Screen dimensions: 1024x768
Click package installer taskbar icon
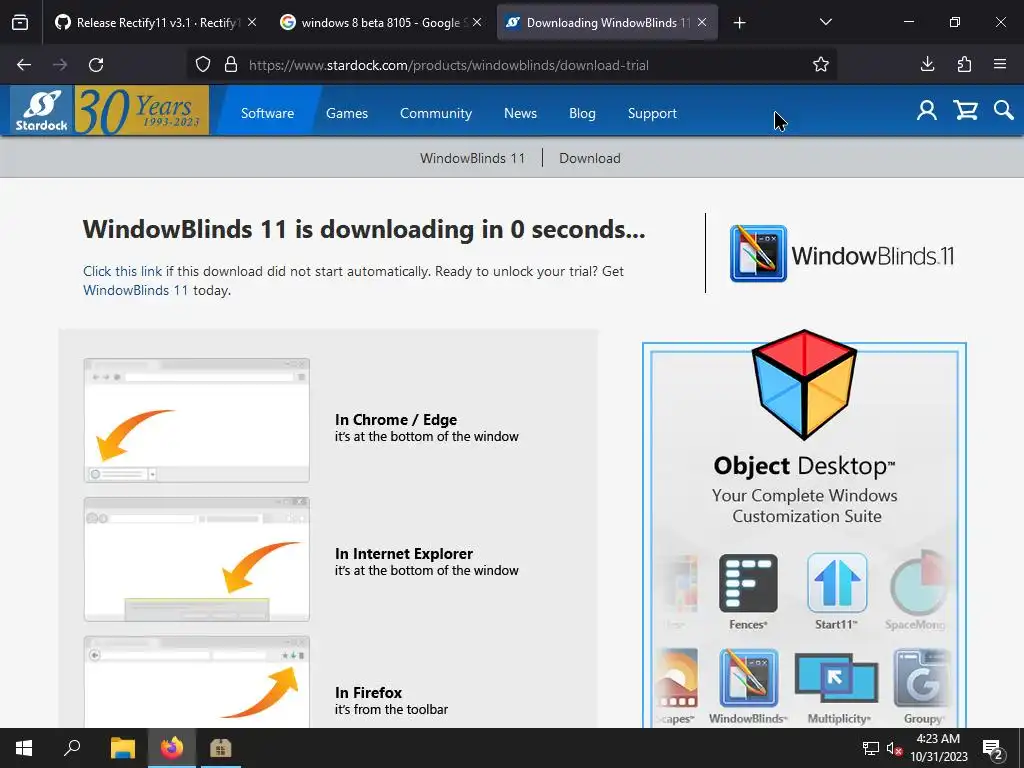221,748
